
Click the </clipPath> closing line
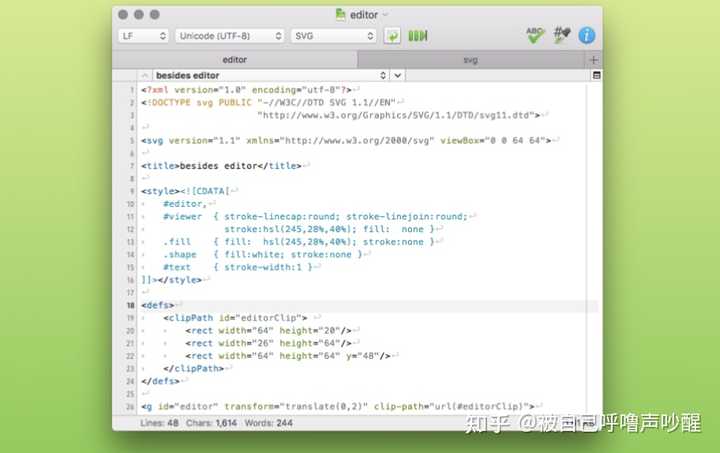(193, 369)
